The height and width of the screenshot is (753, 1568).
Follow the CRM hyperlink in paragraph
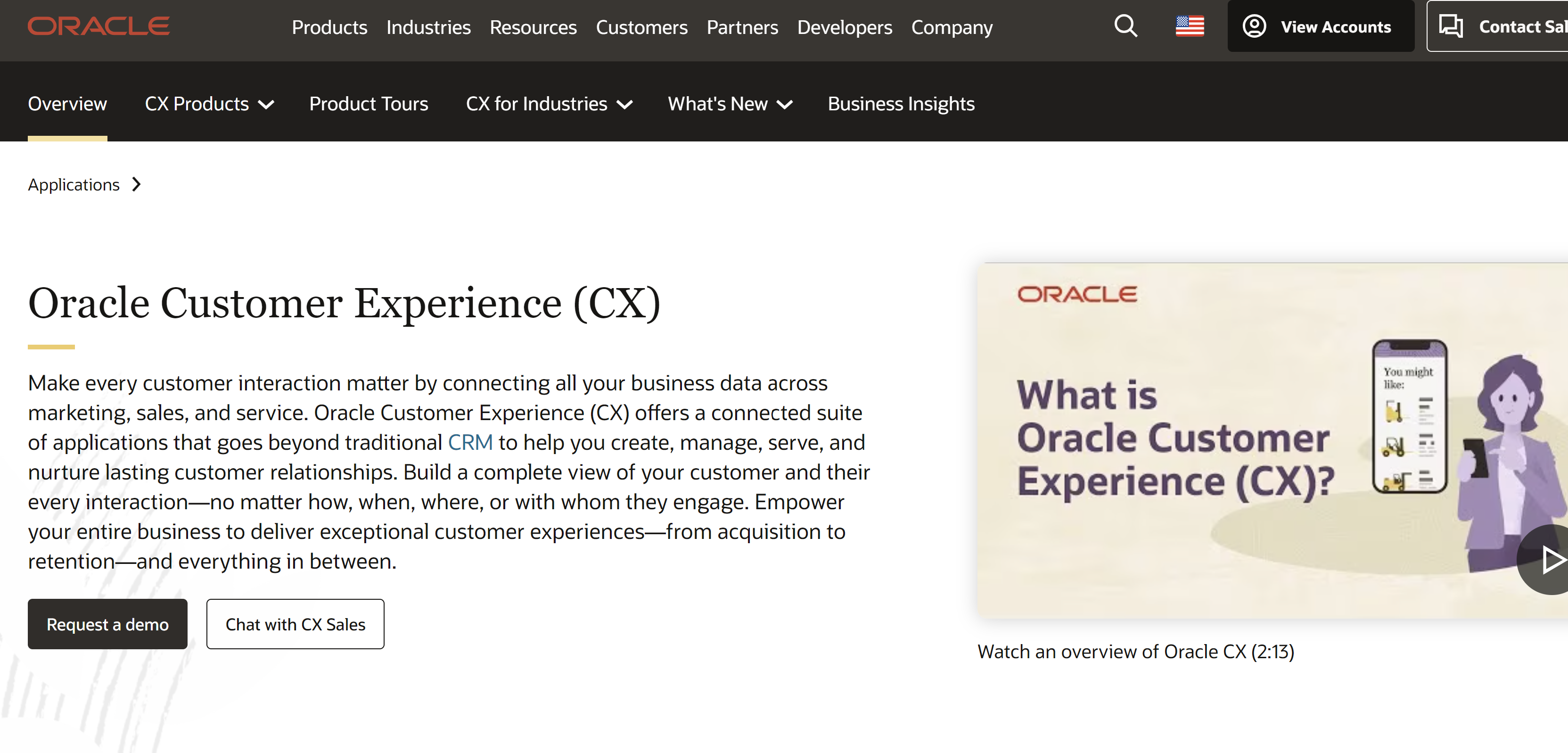tap(470, 443)
